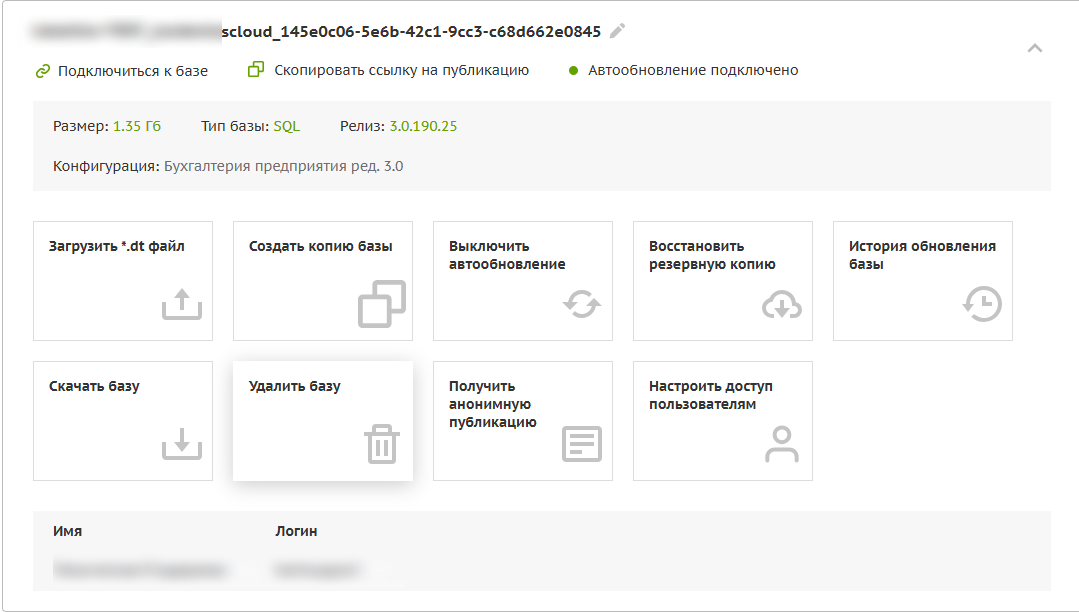Click the trash can icon to delete base

pos(382,444)
